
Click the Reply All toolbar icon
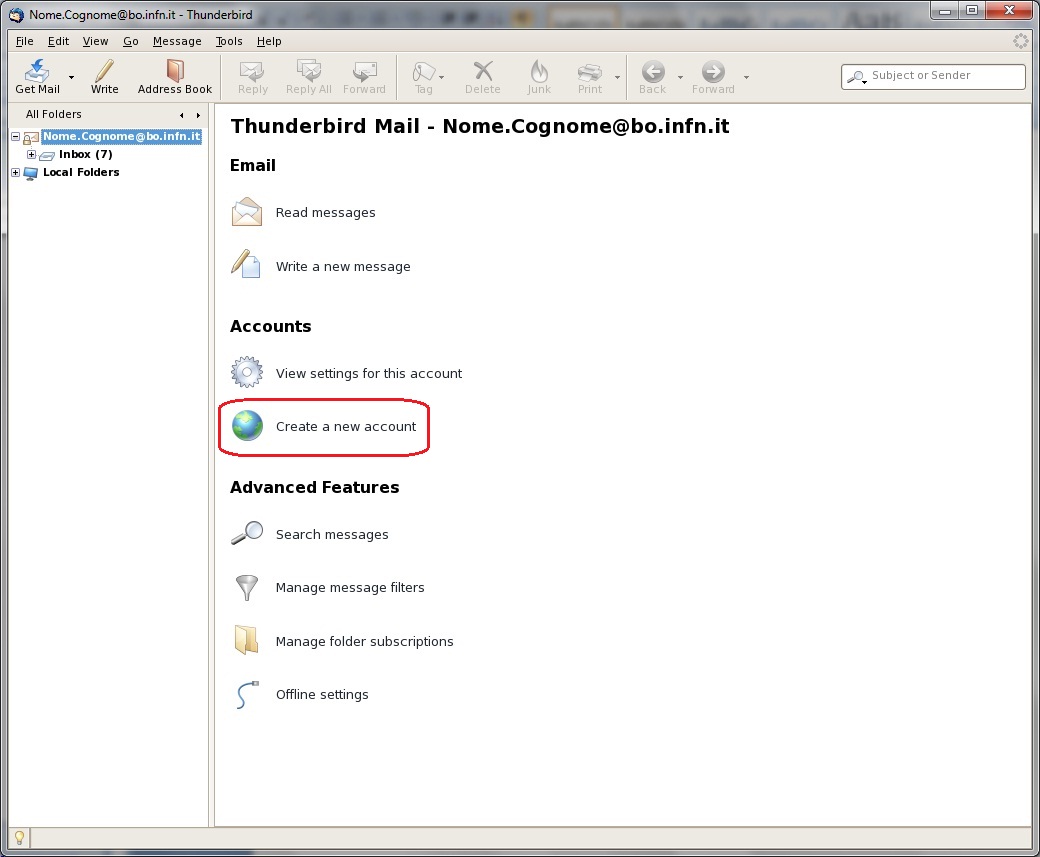pyautogui.click(x=308, y=70)
